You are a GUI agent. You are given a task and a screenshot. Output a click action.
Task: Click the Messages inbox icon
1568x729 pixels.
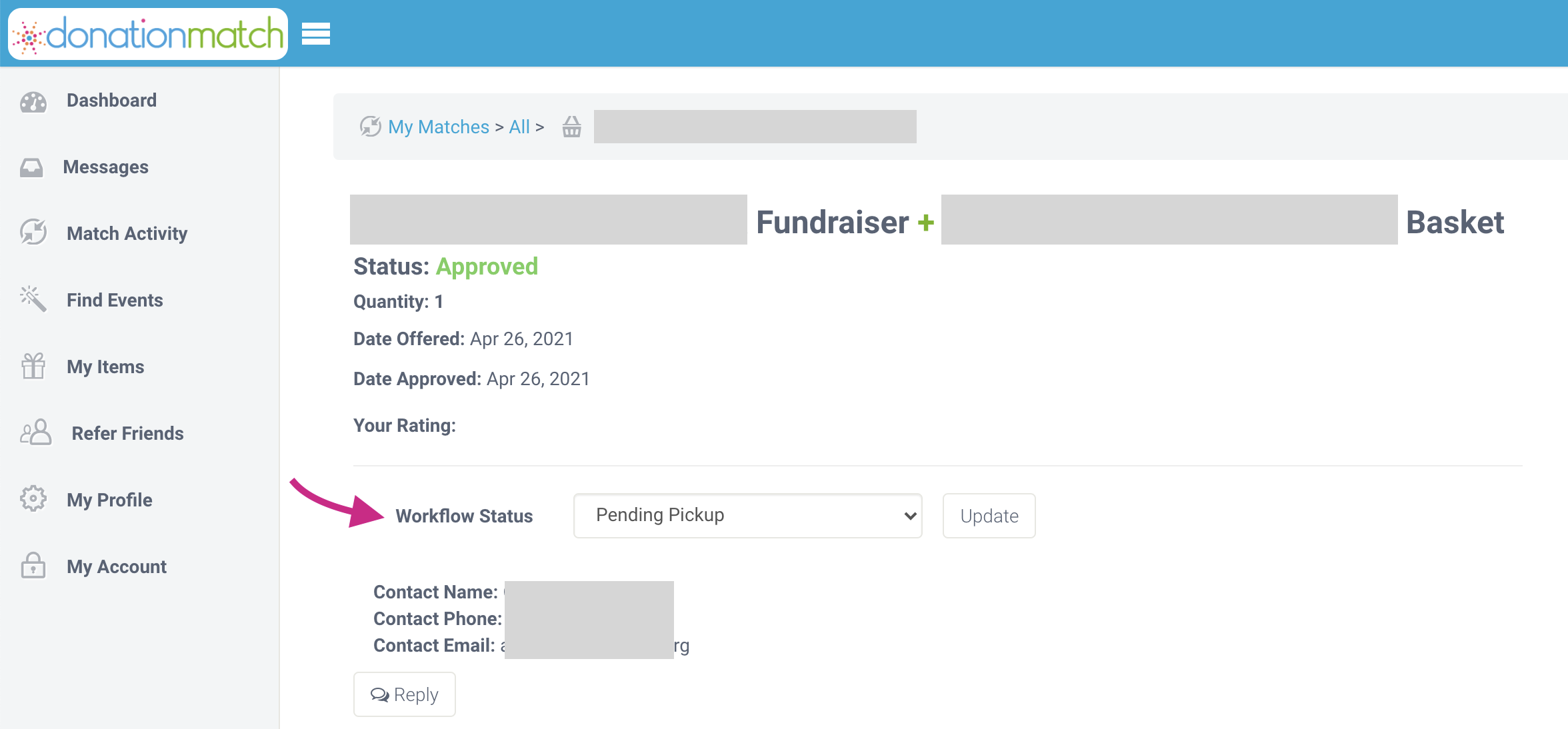click(x=31, y=167)
